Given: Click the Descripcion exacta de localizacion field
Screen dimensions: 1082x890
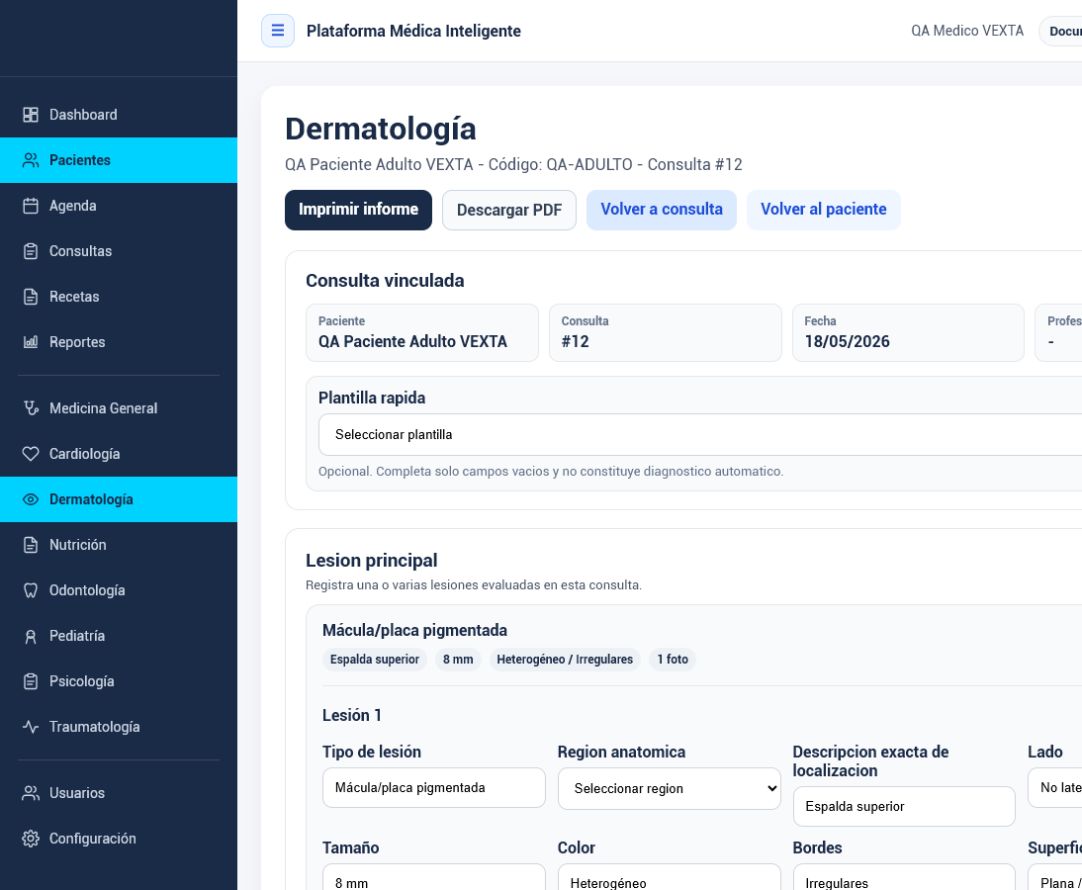Looking at the screenshot, I should pos(904,807).
